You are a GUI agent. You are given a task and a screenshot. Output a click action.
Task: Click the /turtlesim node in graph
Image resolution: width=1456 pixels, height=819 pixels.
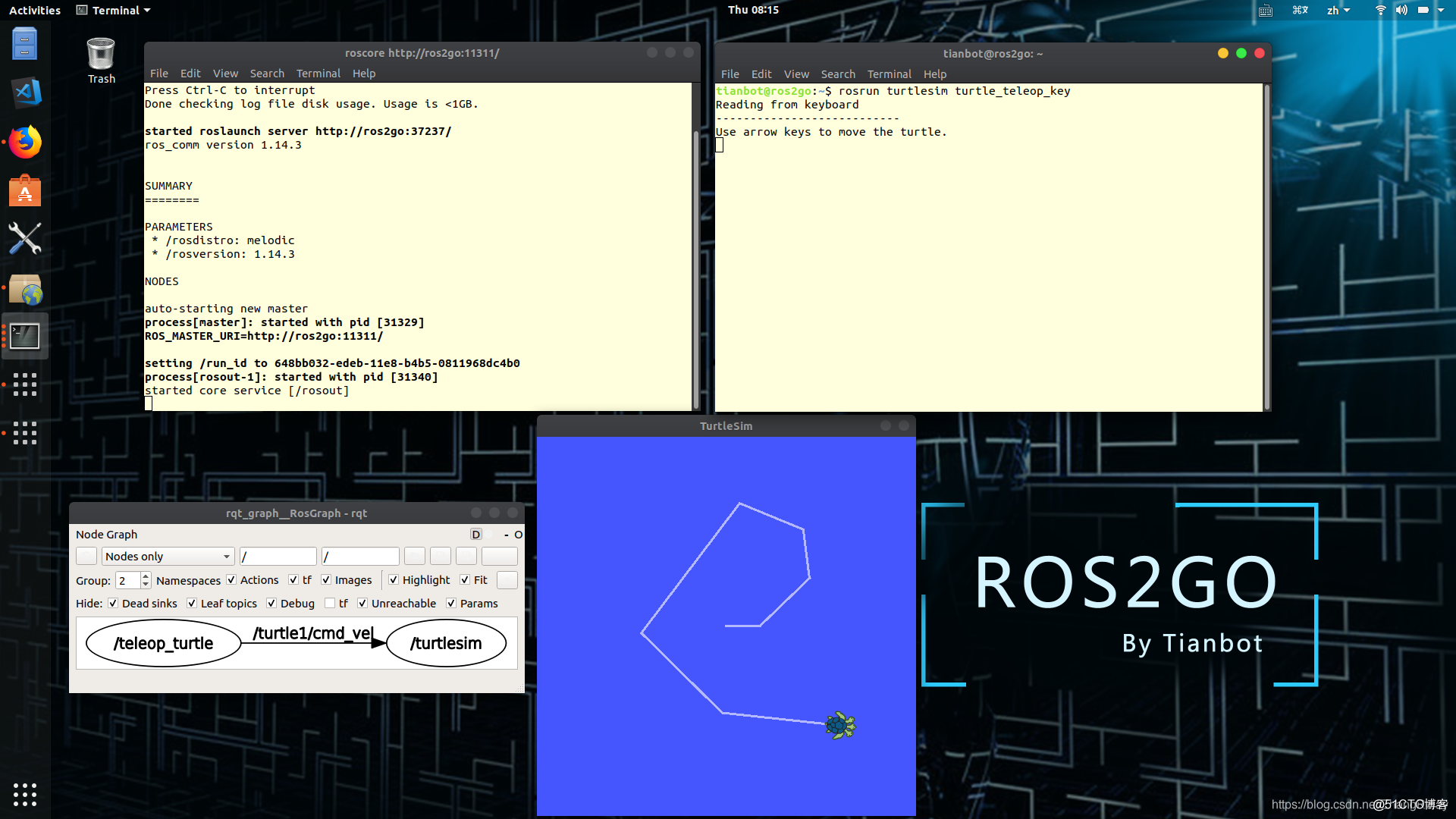[x=446, y=644]
